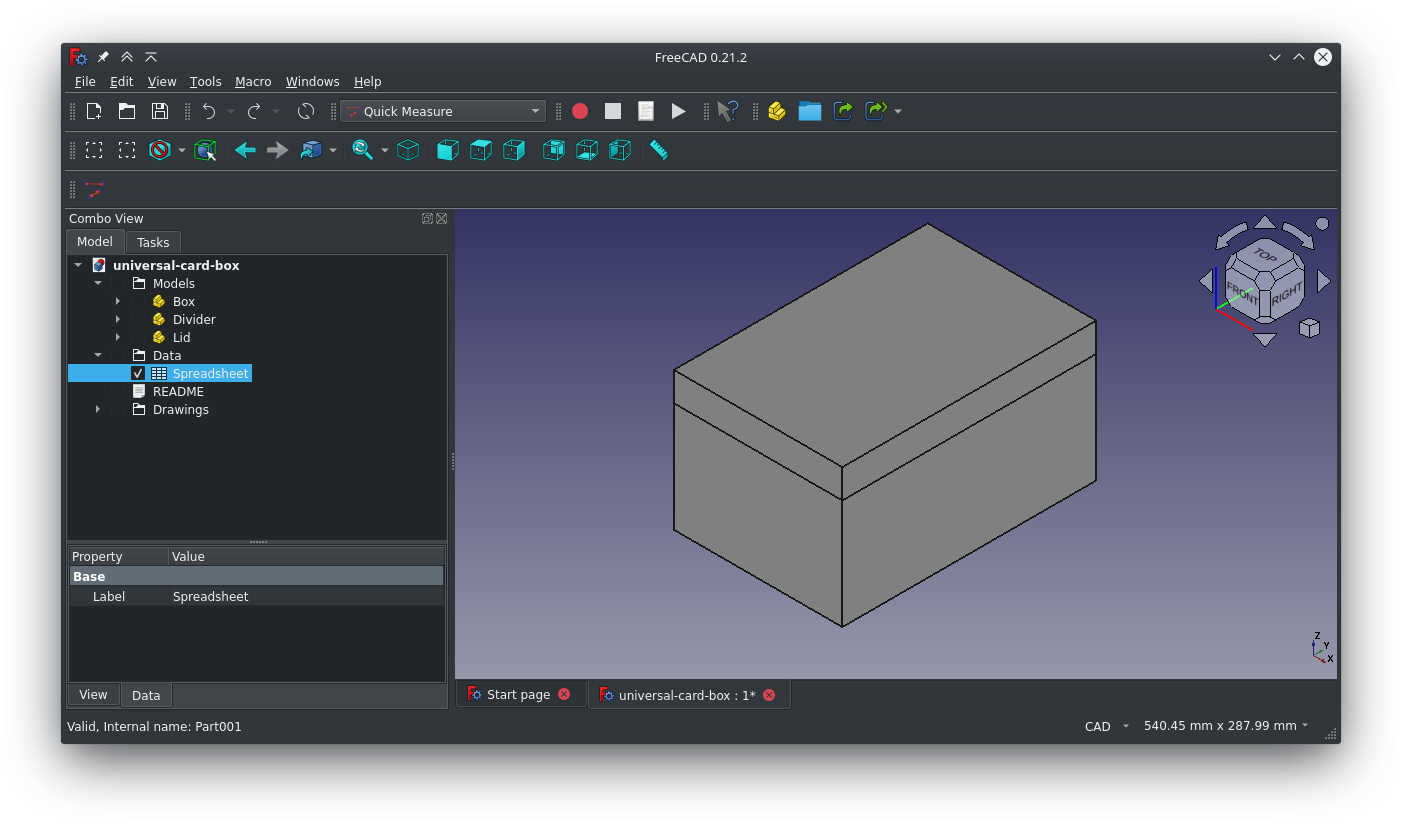Collapse the Models group in the tree
1402x823 pixels.
click(98, 283)
